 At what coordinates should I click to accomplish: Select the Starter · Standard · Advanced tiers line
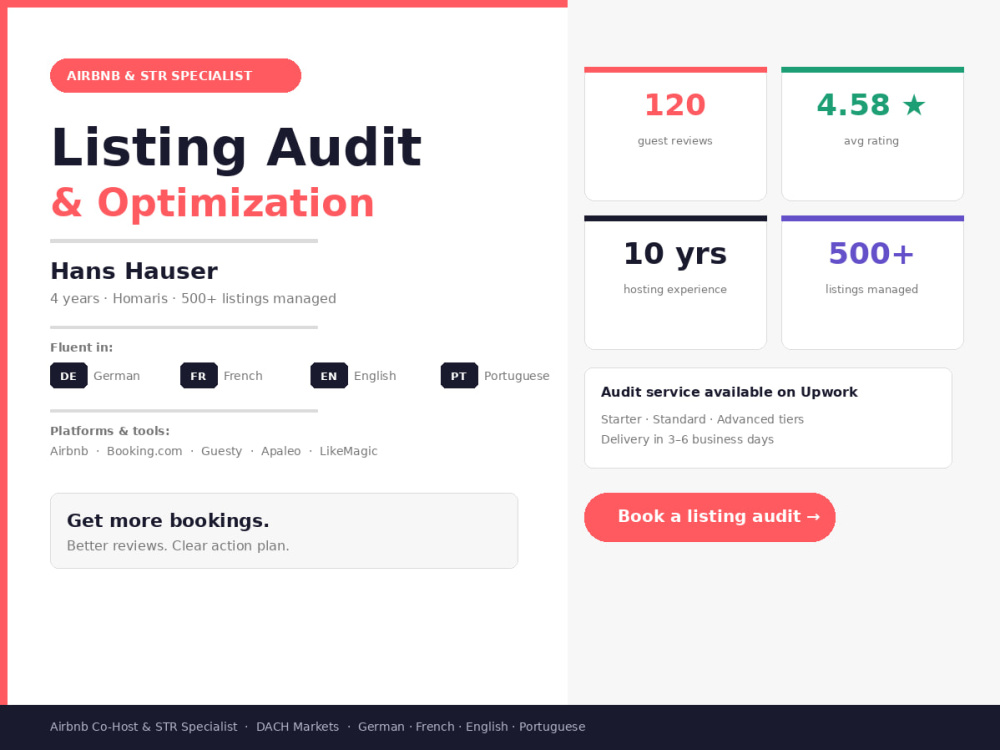[x=702, y=419]
